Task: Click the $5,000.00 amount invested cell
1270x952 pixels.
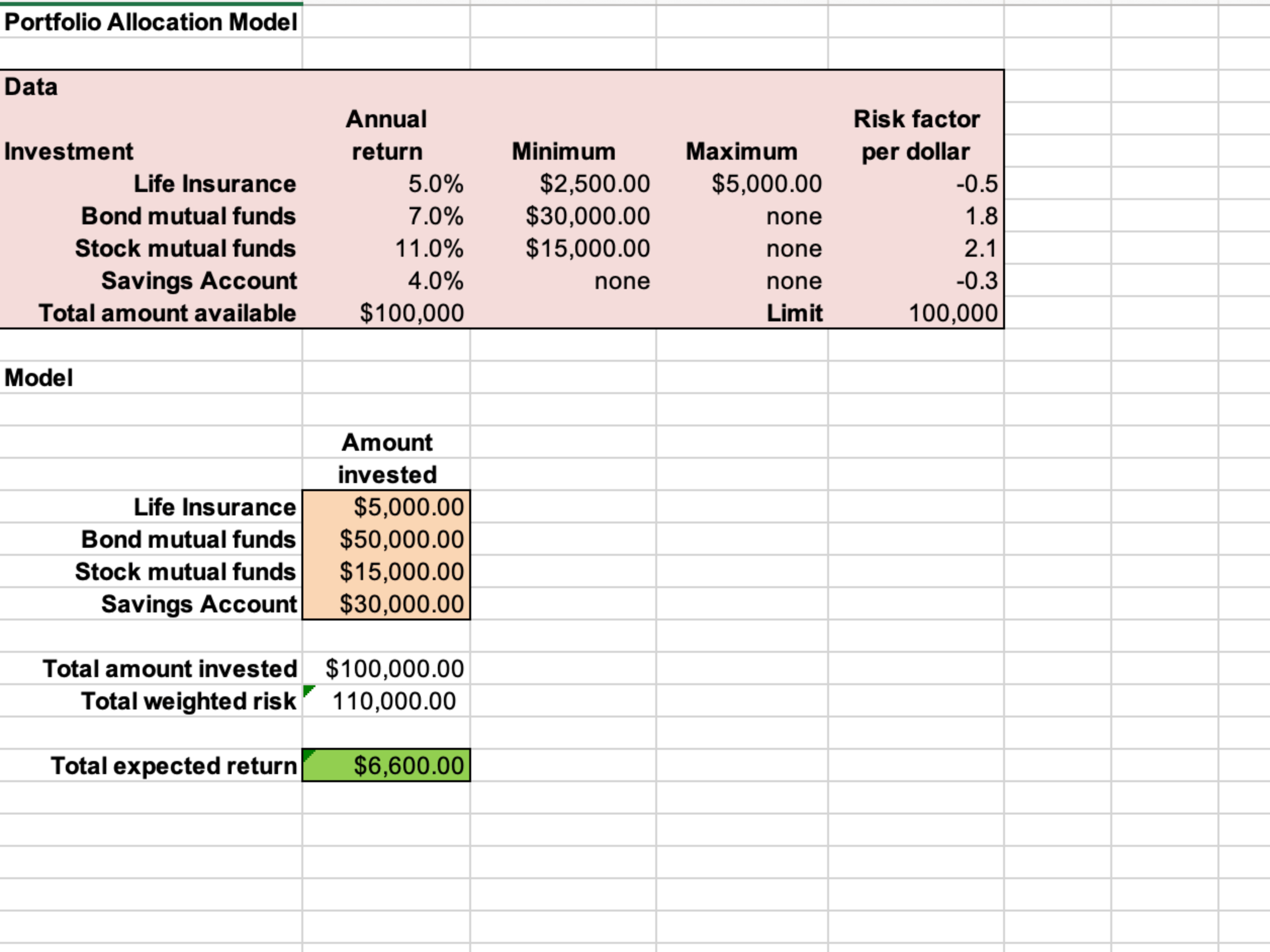Action: pyautogui.click(x=386, y=507)
